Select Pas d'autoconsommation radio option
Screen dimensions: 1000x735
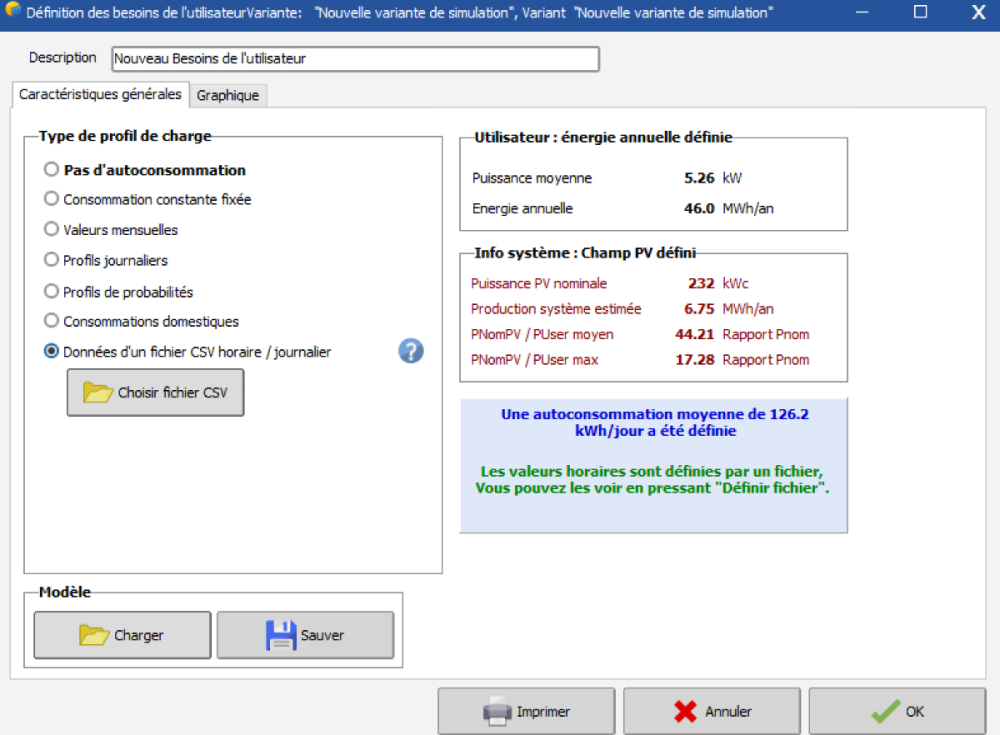(52, 170)
